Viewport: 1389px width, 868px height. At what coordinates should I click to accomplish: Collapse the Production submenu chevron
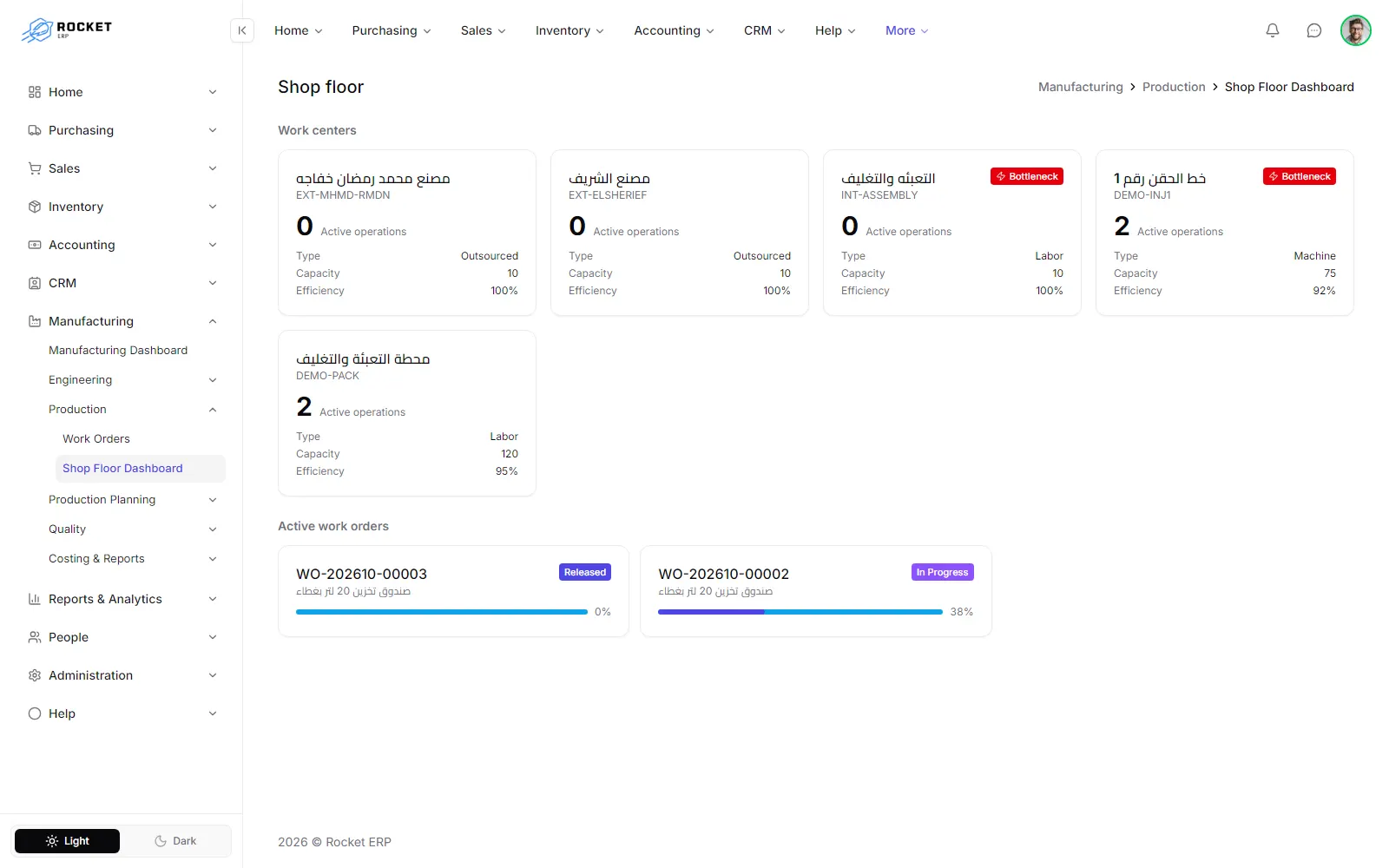[x=213, y=410]
